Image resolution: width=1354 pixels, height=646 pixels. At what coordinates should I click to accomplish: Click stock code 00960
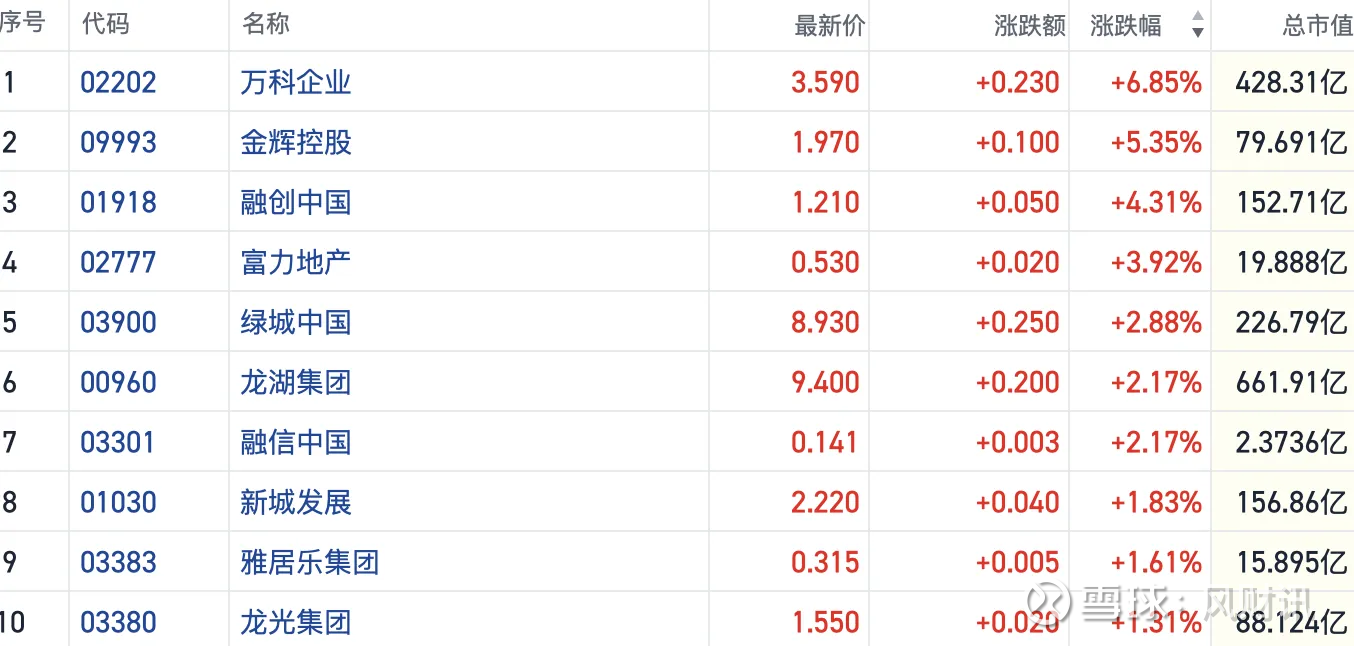tap(118, 382)
